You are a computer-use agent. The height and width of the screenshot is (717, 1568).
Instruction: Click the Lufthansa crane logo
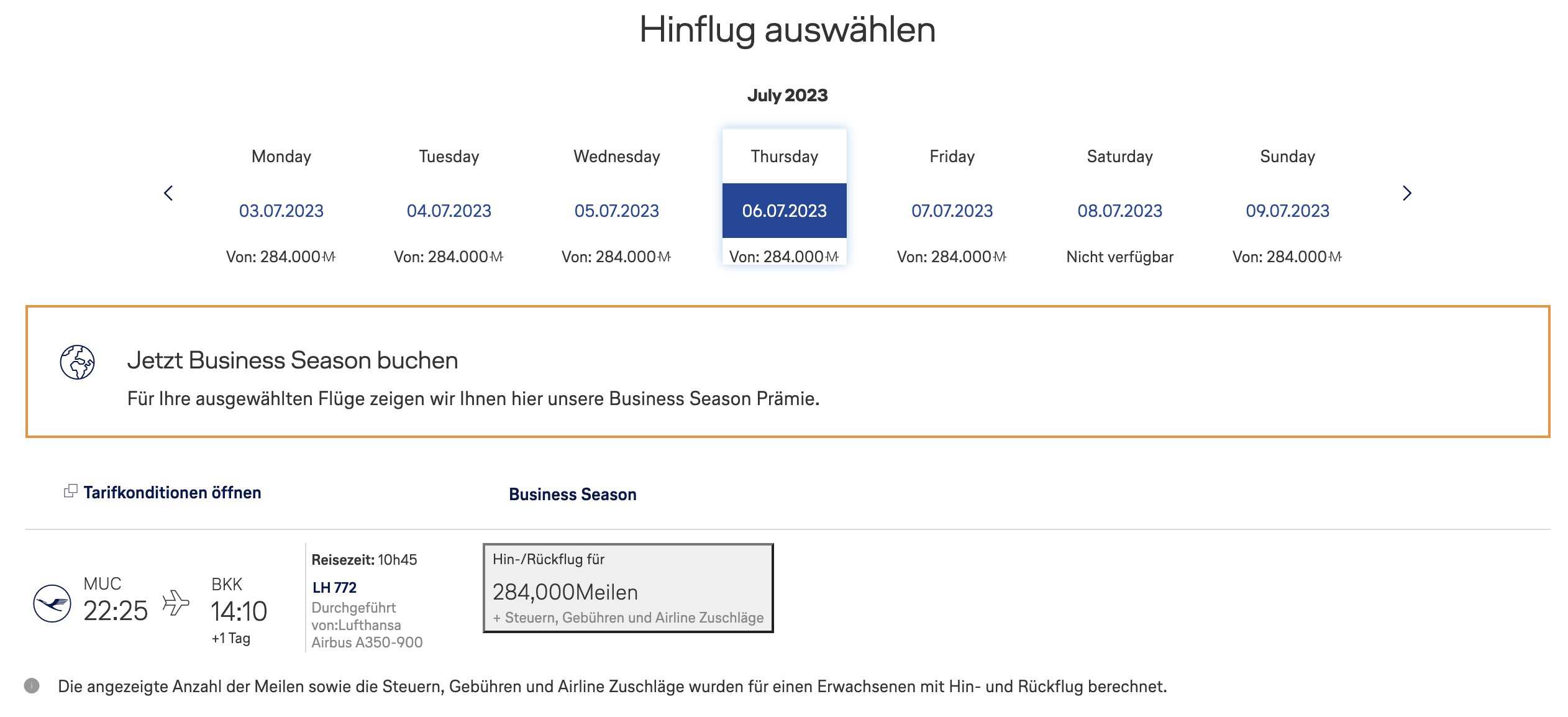point(52,603)
